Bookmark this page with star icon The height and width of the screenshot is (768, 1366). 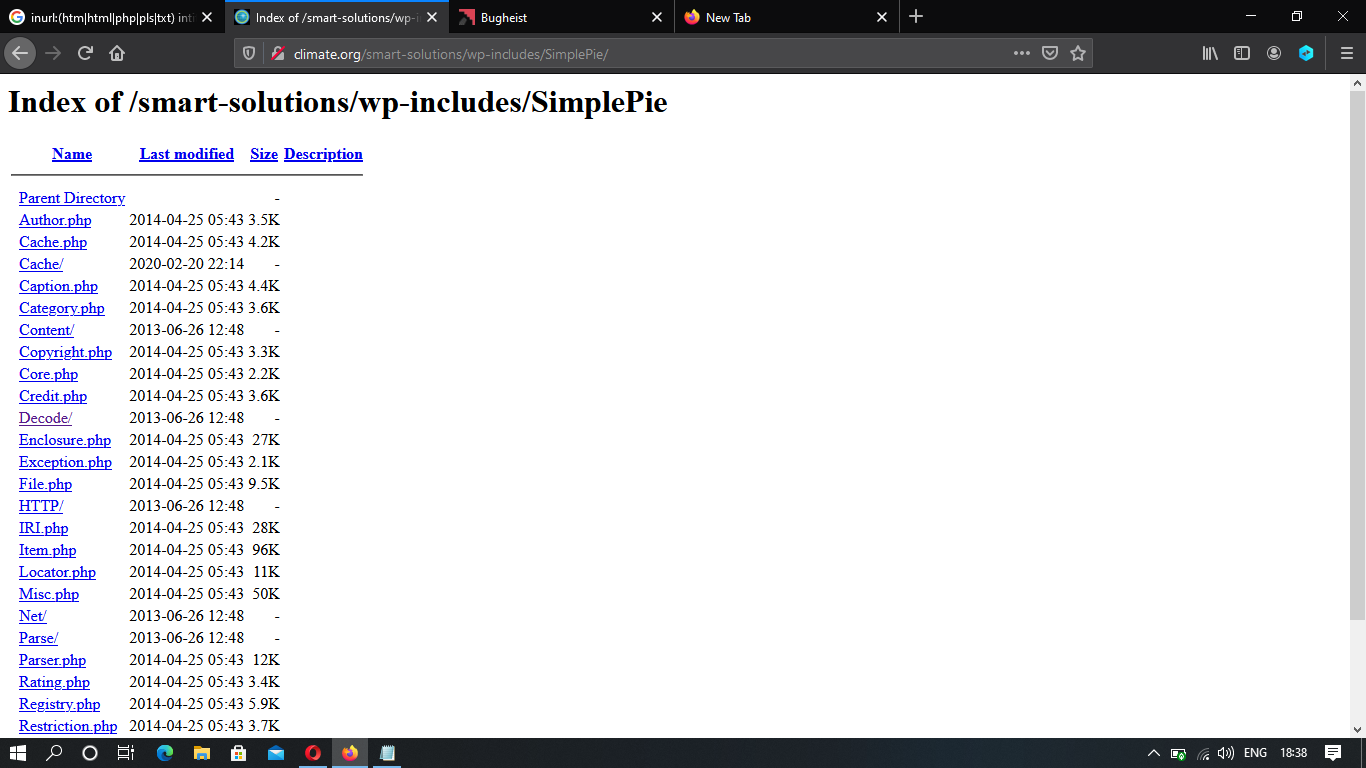(1078, 53)
